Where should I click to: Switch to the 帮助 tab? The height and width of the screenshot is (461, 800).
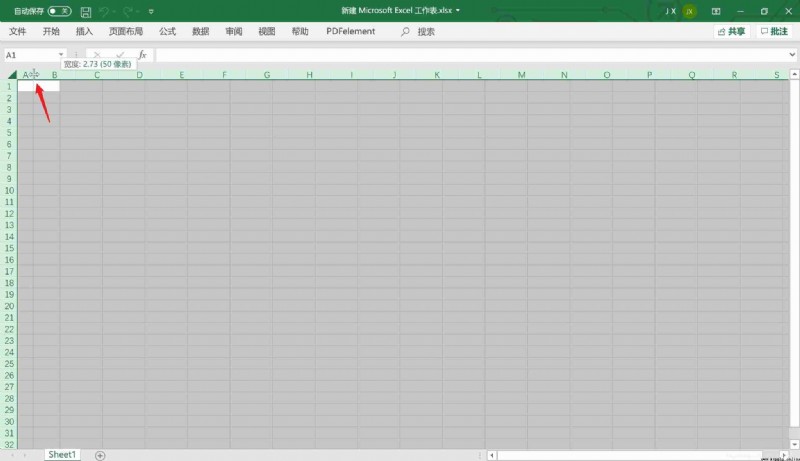300,32
